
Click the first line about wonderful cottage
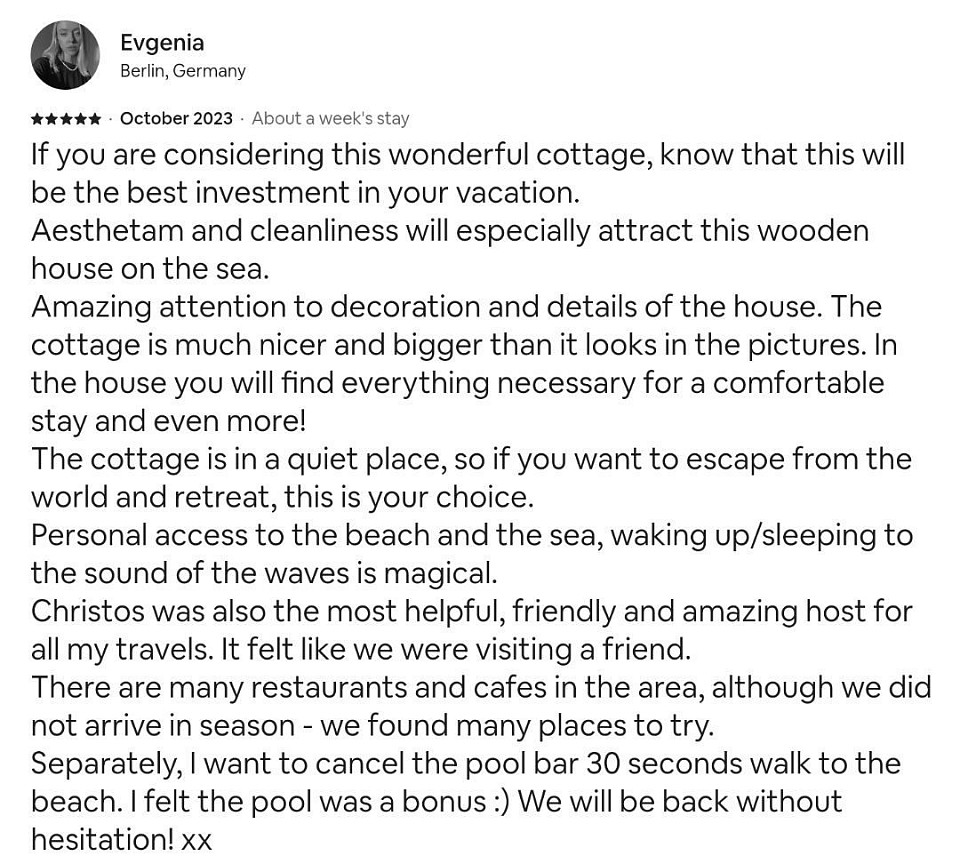pos(468,155)
